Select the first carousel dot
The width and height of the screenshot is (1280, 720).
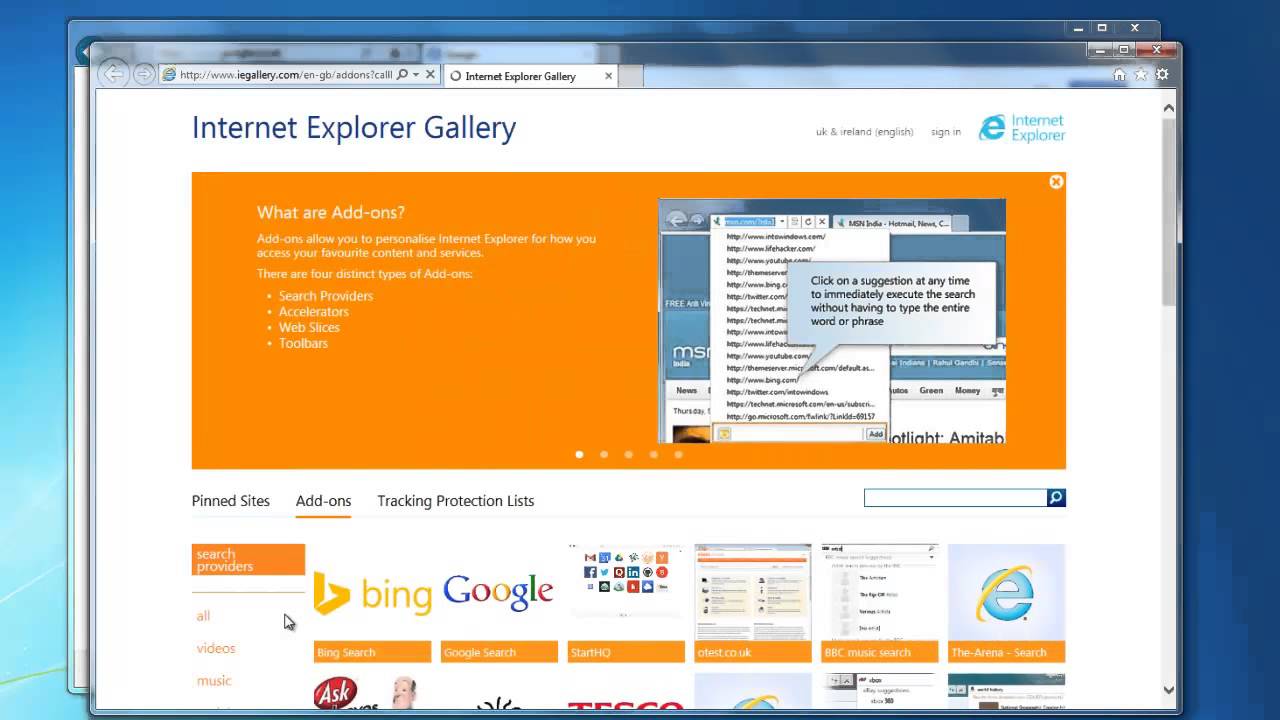579,454
